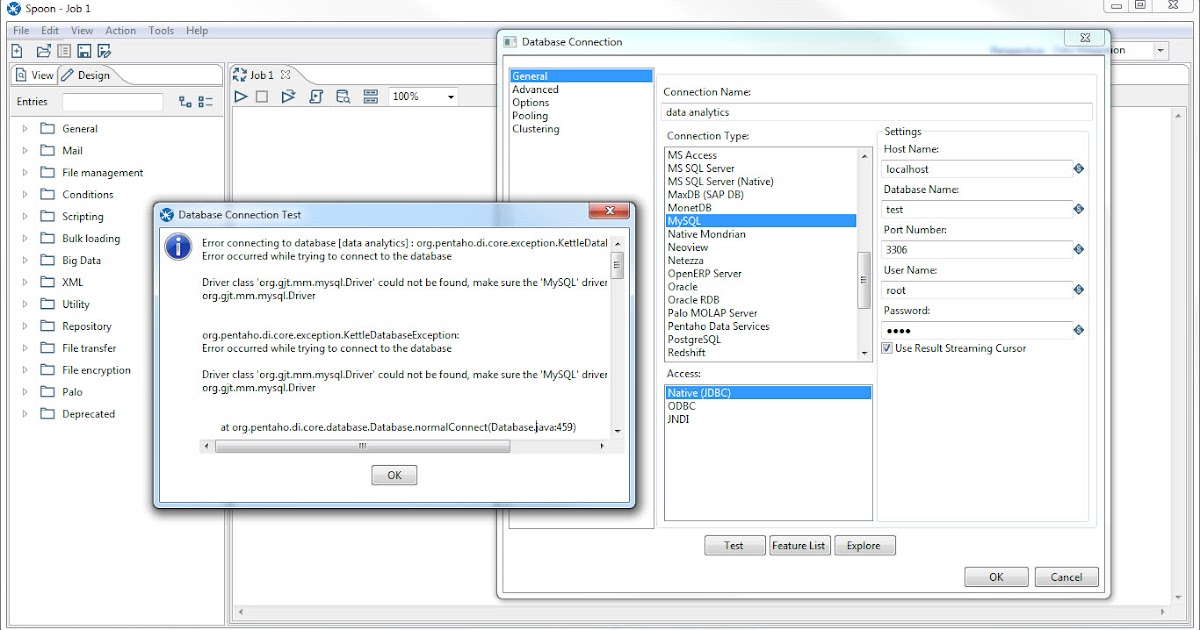Click the Explore Repository toolbar icon
This screenshot has height=630, width=1200.
tap(64, 51)
